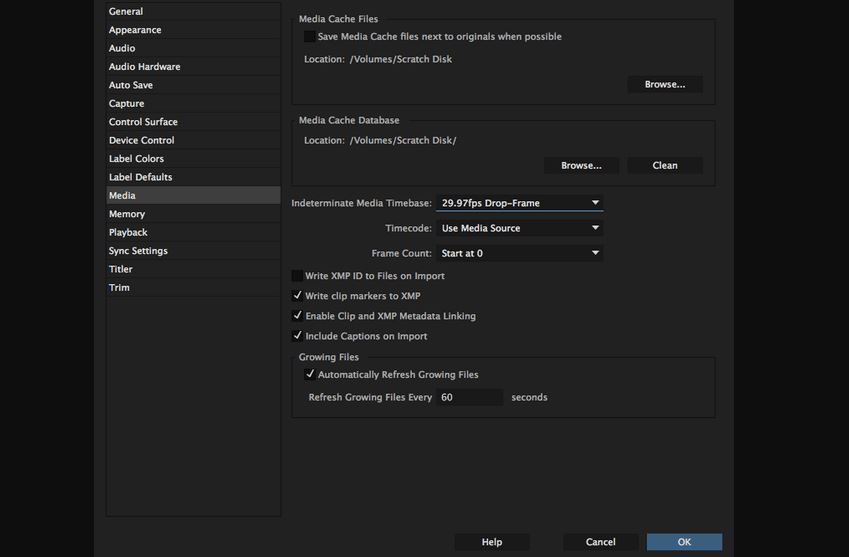
Task: Select Appearance in preferences list
Action: point(193,30)
